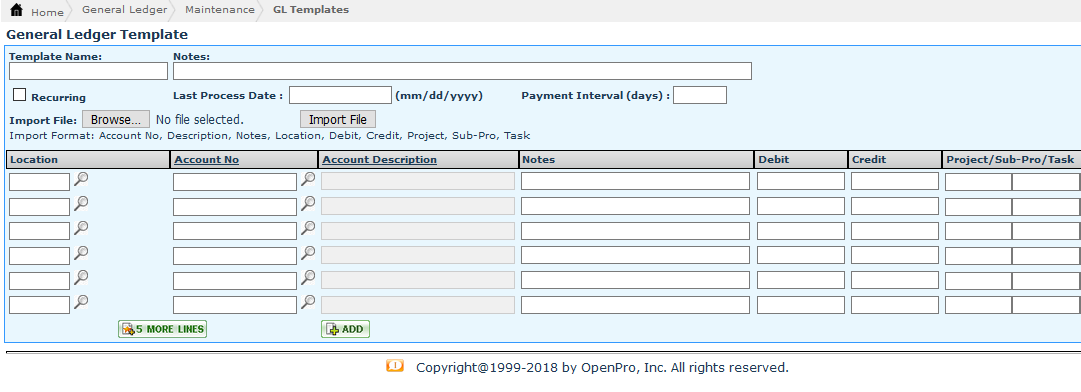Viewport: 1081px width, 392px height.
Task: Focus first row Project field
Action: 978,182
